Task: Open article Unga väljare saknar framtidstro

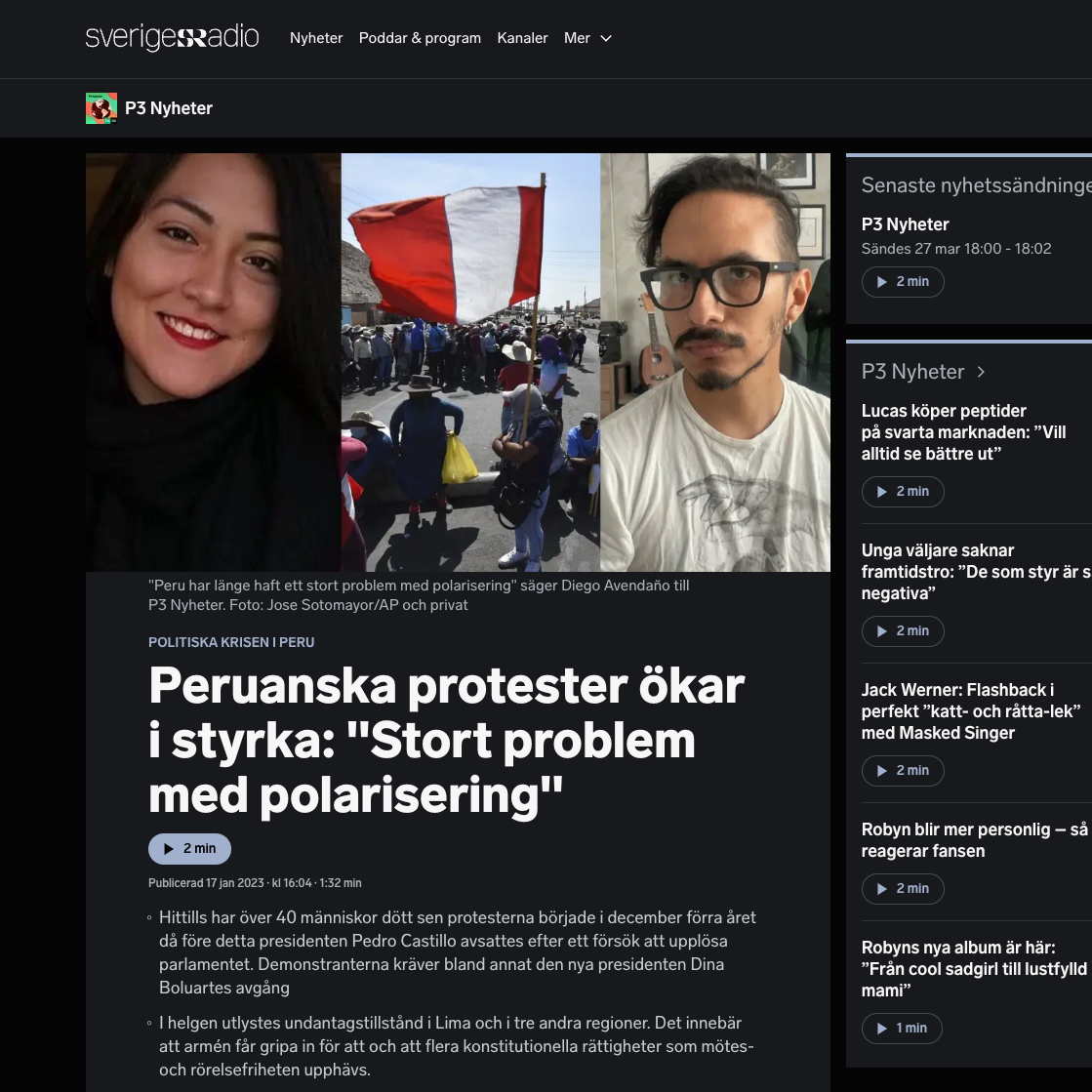Action: click(977, 572)
